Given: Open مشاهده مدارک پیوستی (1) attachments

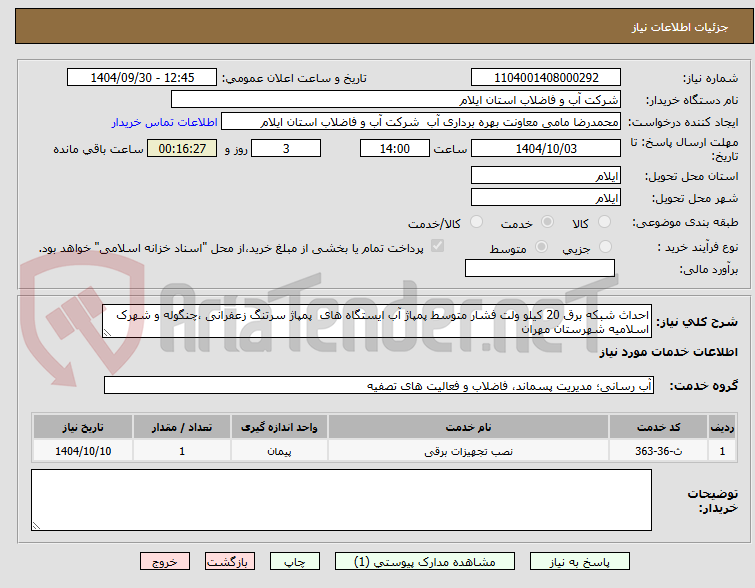Looking at the screenshot, I should coord(425,562).
